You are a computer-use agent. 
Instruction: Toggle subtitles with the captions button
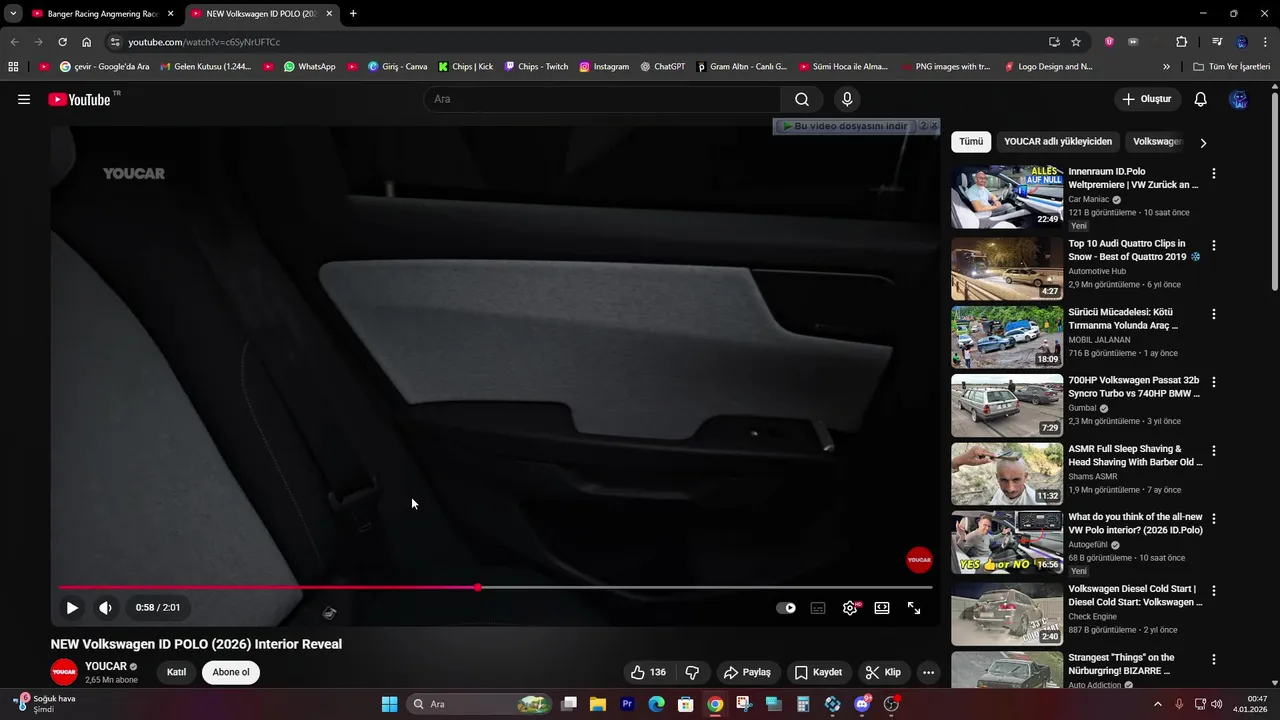click(818, 607)
